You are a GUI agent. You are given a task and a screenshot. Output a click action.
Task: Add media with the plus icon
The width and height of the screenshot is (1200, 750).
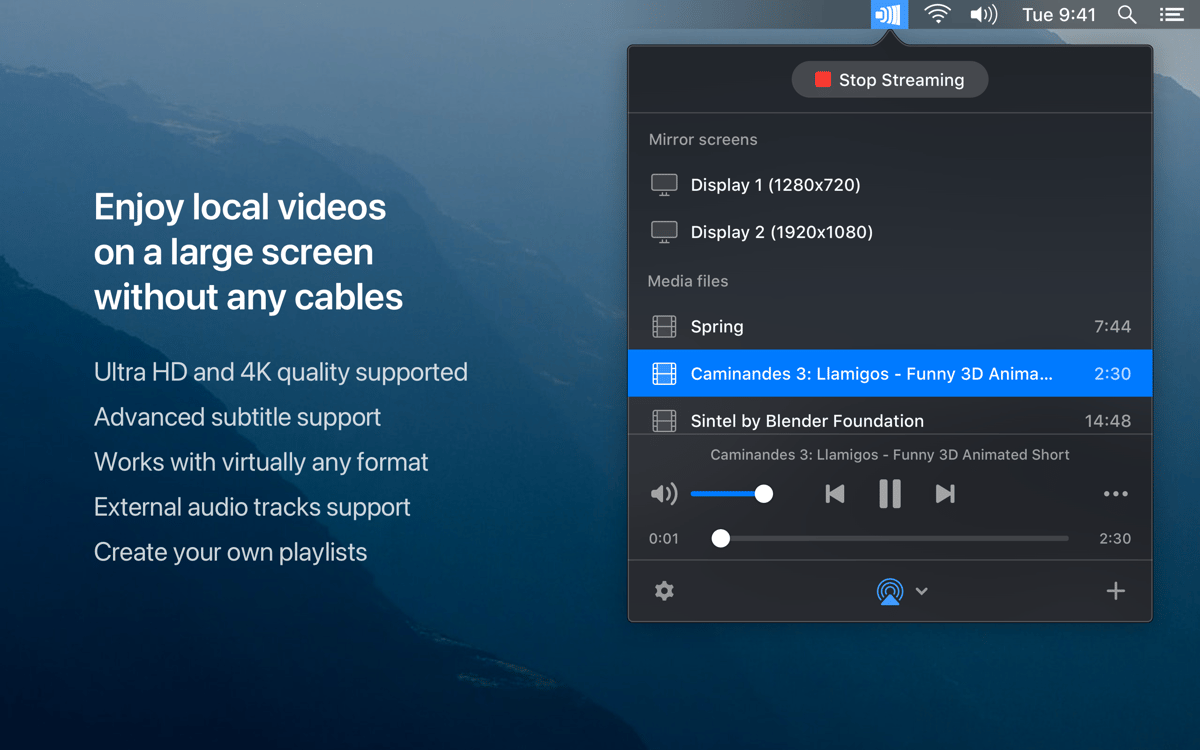click(1115, 591)
